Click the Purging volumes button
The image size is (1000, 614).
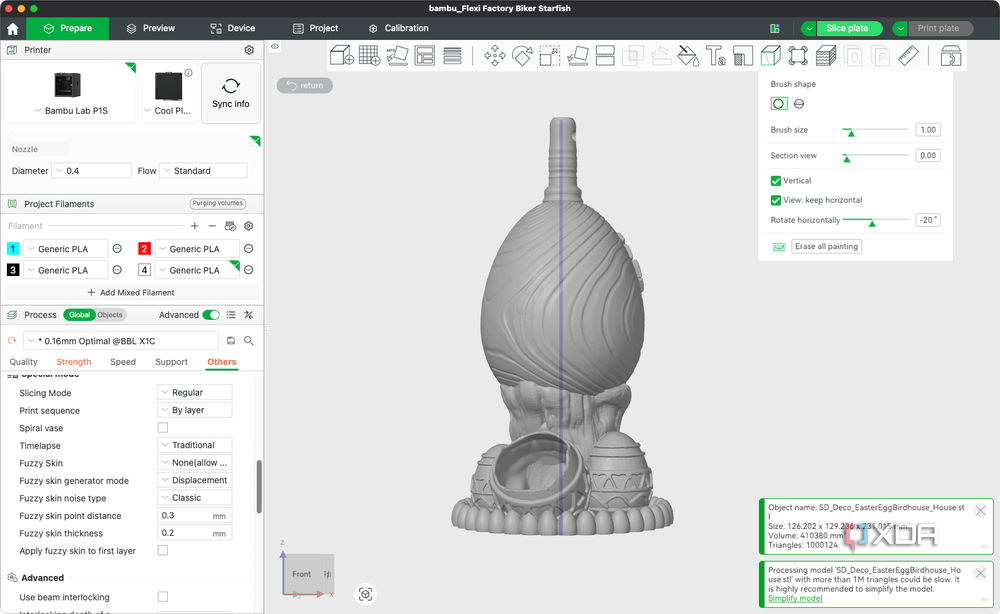click(x=217, y=203)
